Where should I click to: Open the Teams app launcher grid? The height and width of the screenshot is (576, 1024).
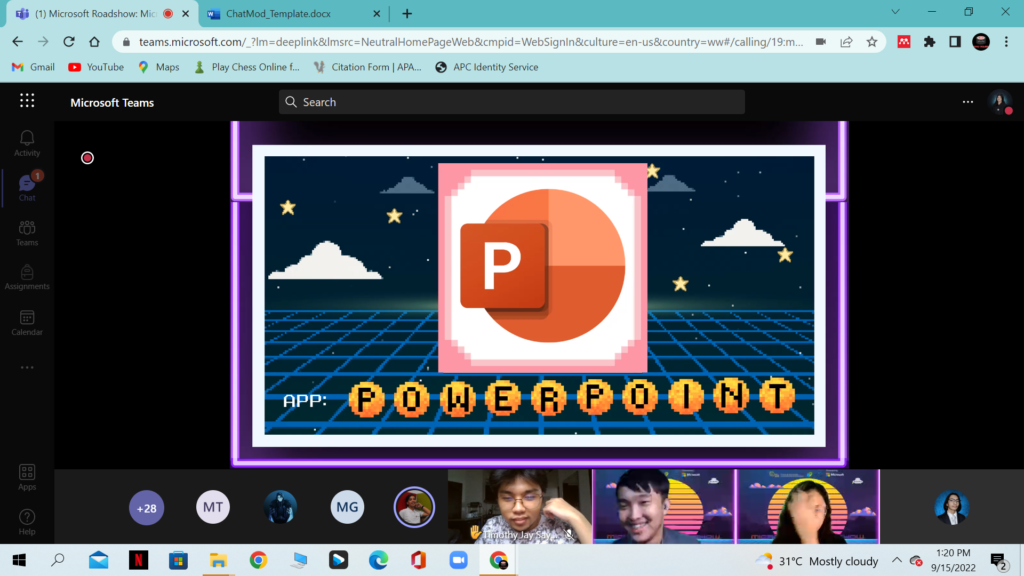coord(27,101)
